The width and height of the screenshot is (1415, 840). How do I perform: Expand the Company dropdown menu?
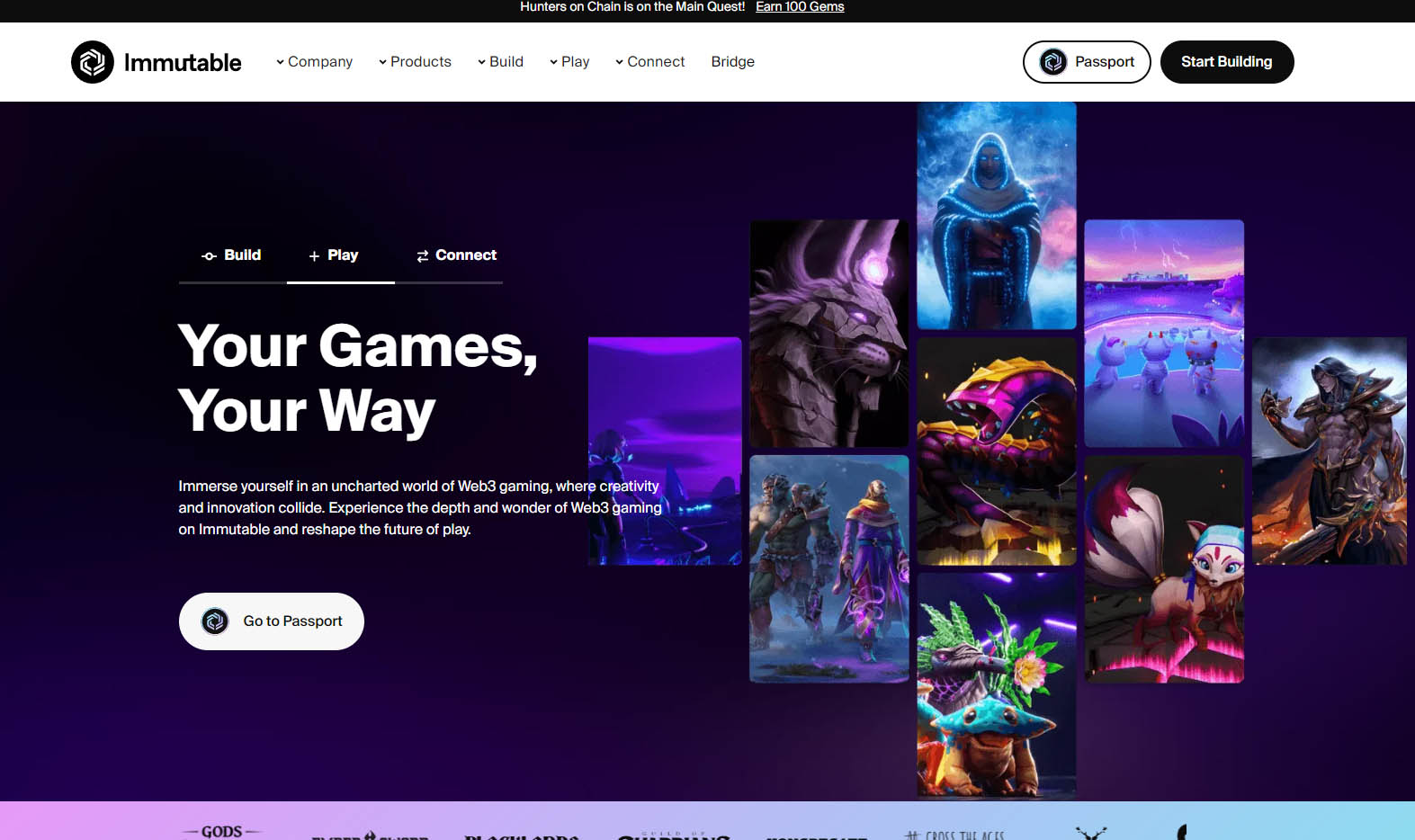tap(314, 62)
